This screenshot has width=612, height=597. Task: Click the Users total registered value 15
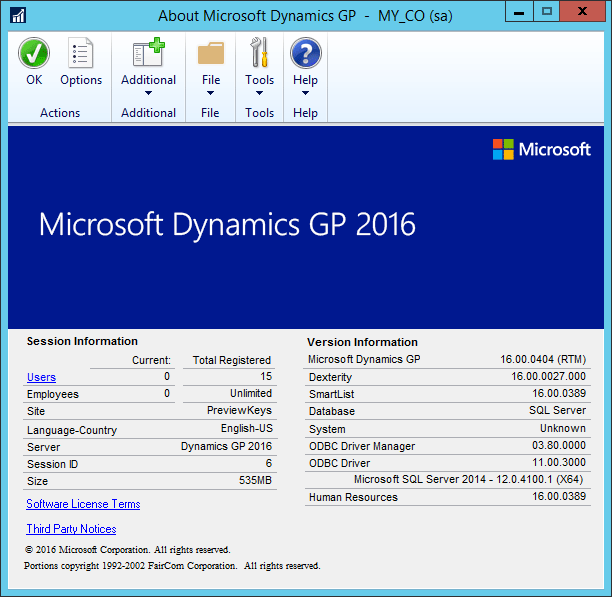[266, 377]
